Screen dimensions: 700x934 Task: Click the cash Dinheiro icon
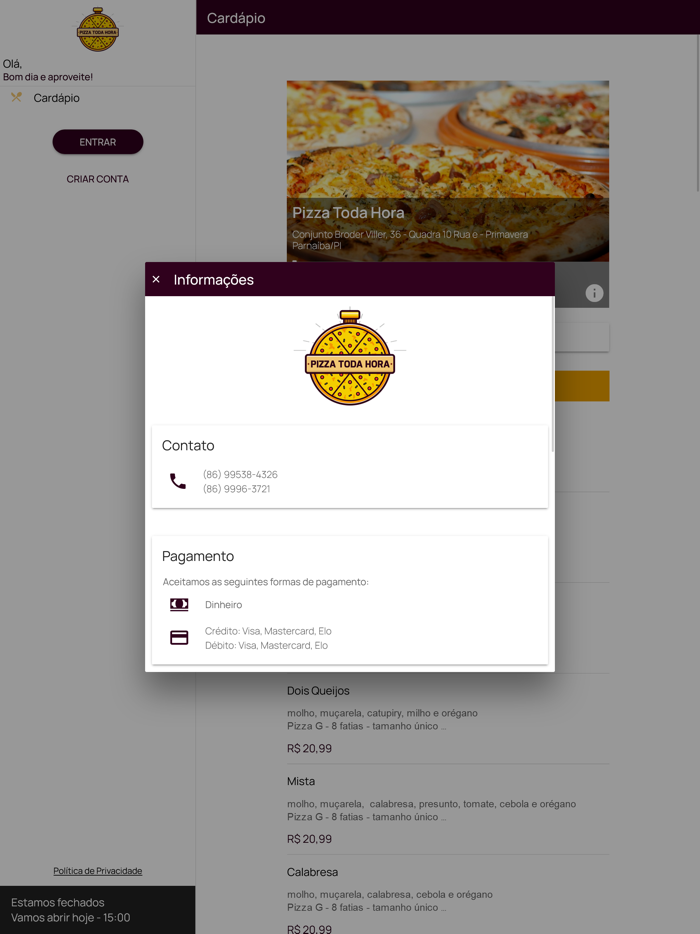(179, 605)
